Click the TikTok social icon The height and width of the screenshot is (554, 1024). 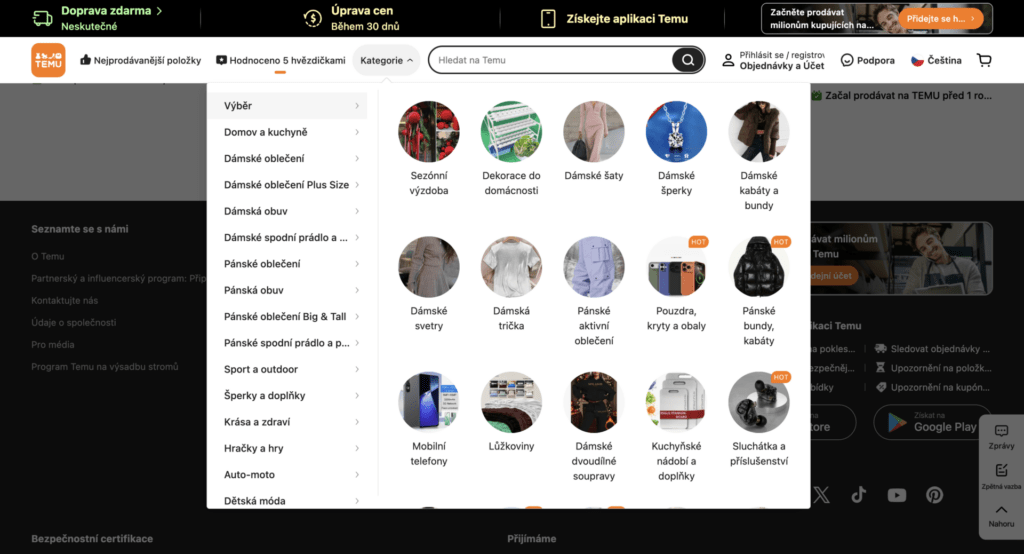(x=859, y=495)
